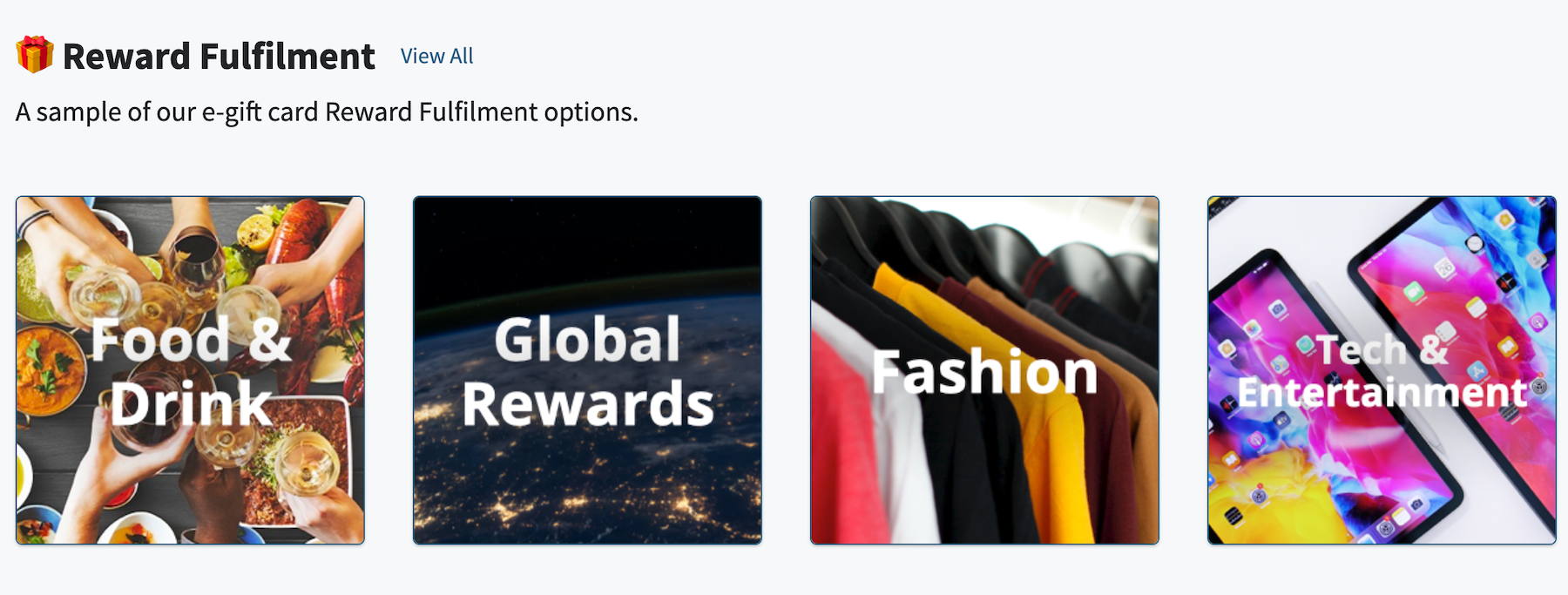Image resolution: width=1568 pixels, height=595 pixels.
Task: Click the 'Global' word on the second tile
Action: pyautogui.click(x=588, y=339)
